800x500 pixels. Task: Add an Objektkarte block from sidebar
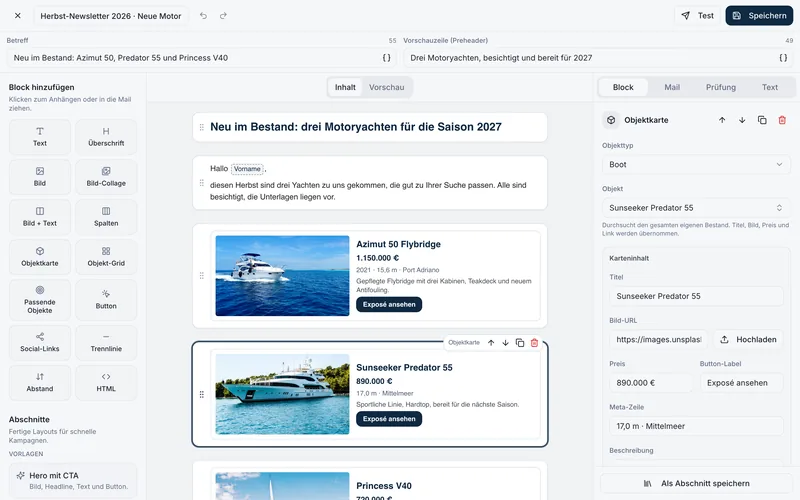(x=40, y=257)
